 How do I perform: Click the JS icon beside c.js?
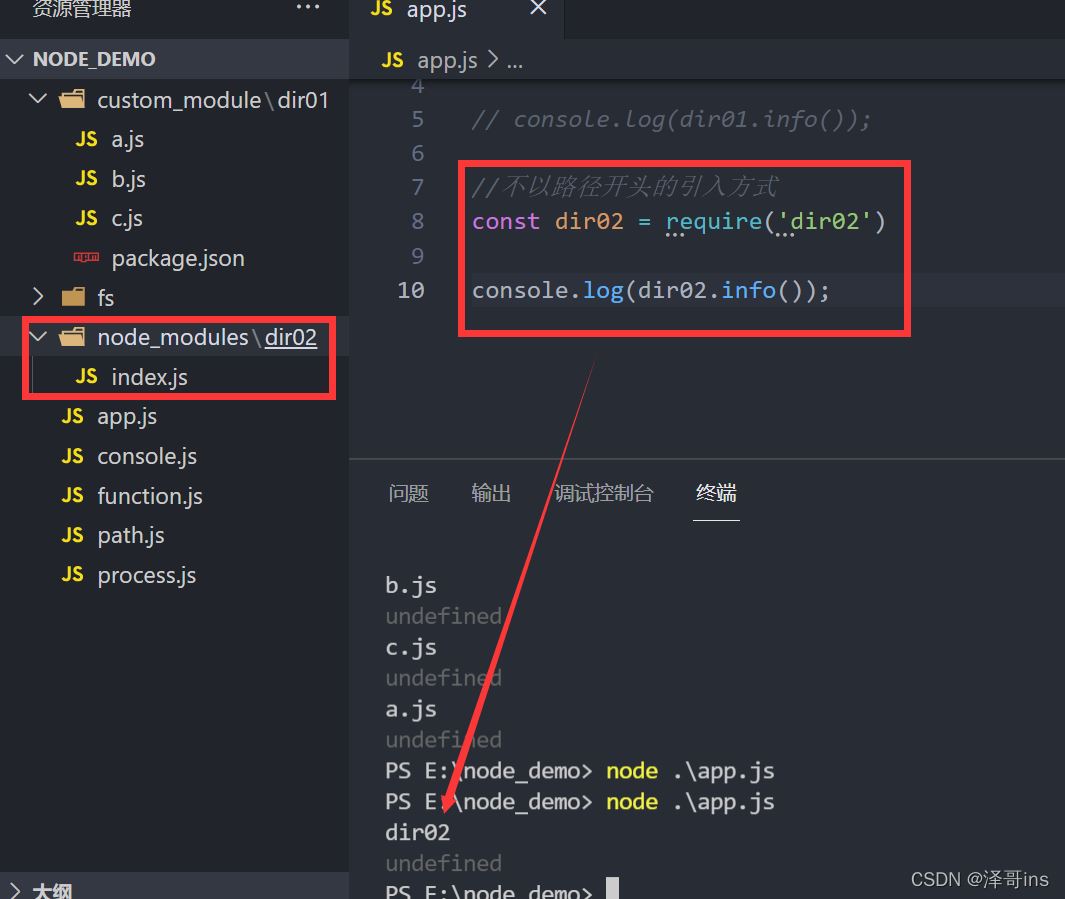[86, 217]
